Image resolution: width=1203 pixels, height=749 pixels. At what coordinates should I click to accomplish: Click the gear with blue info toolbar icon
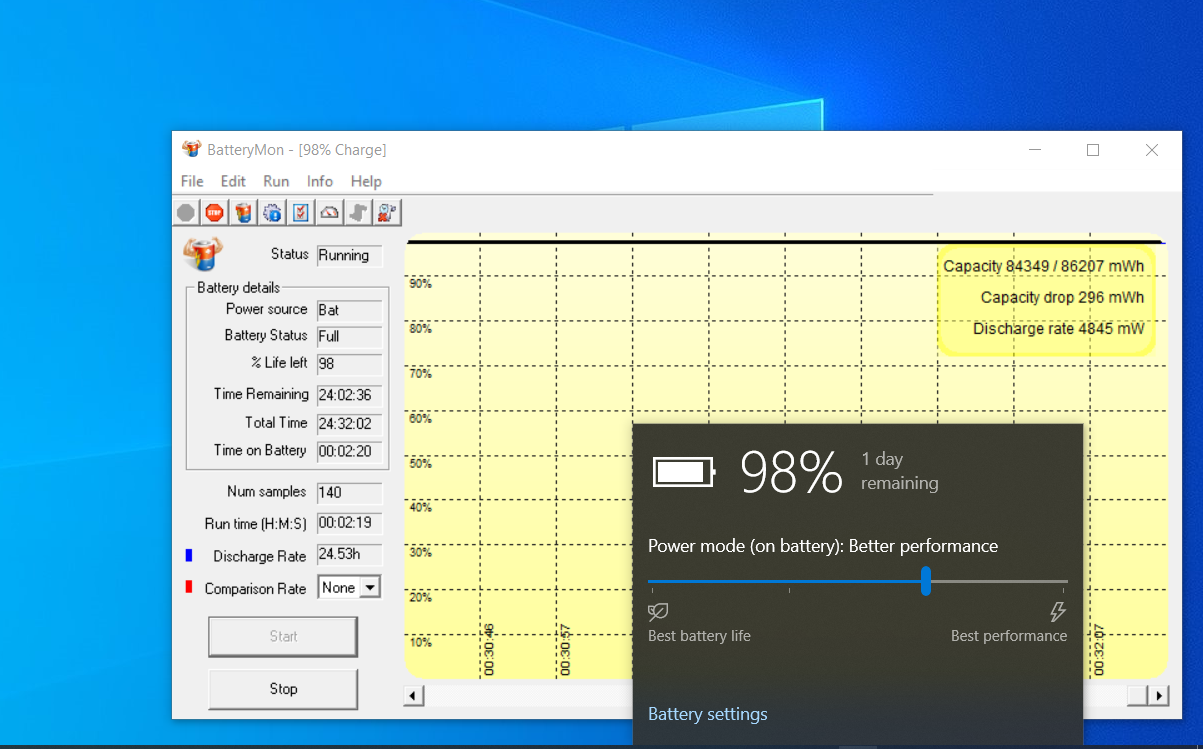point(272,212)
